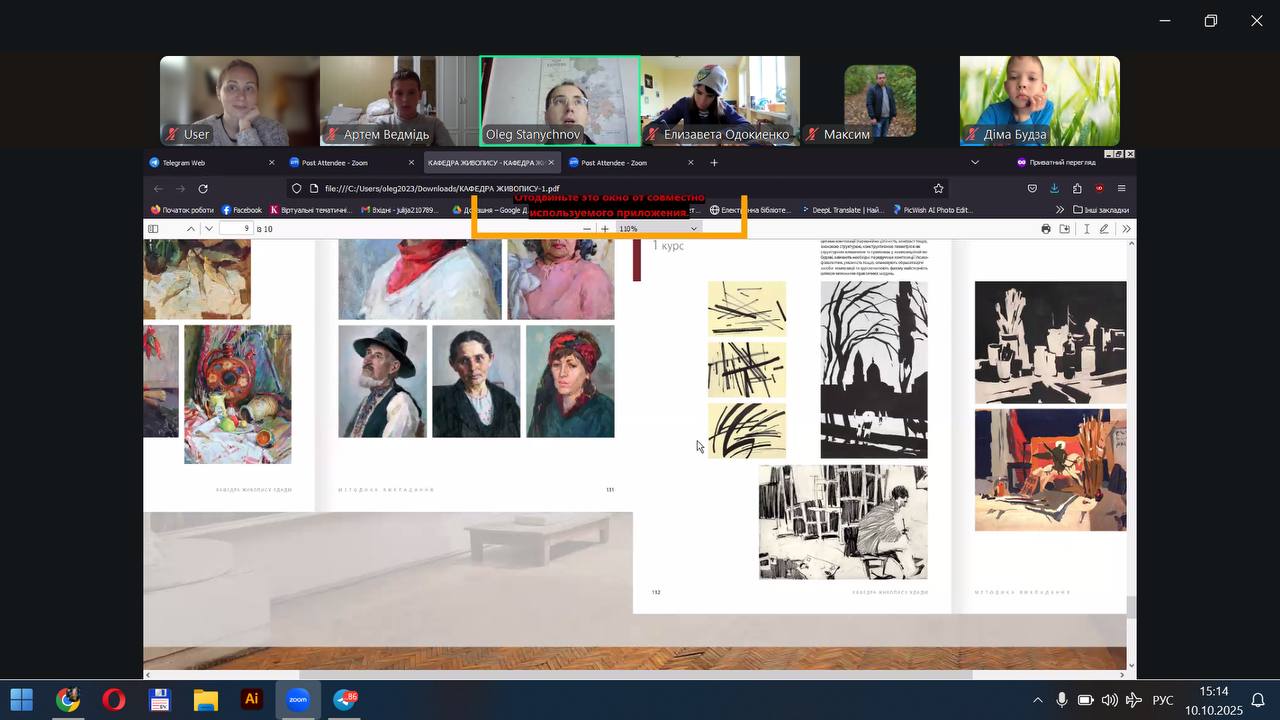
Task: Open Adobe Illustrator from the taskbar
Action: click(252, 700)
